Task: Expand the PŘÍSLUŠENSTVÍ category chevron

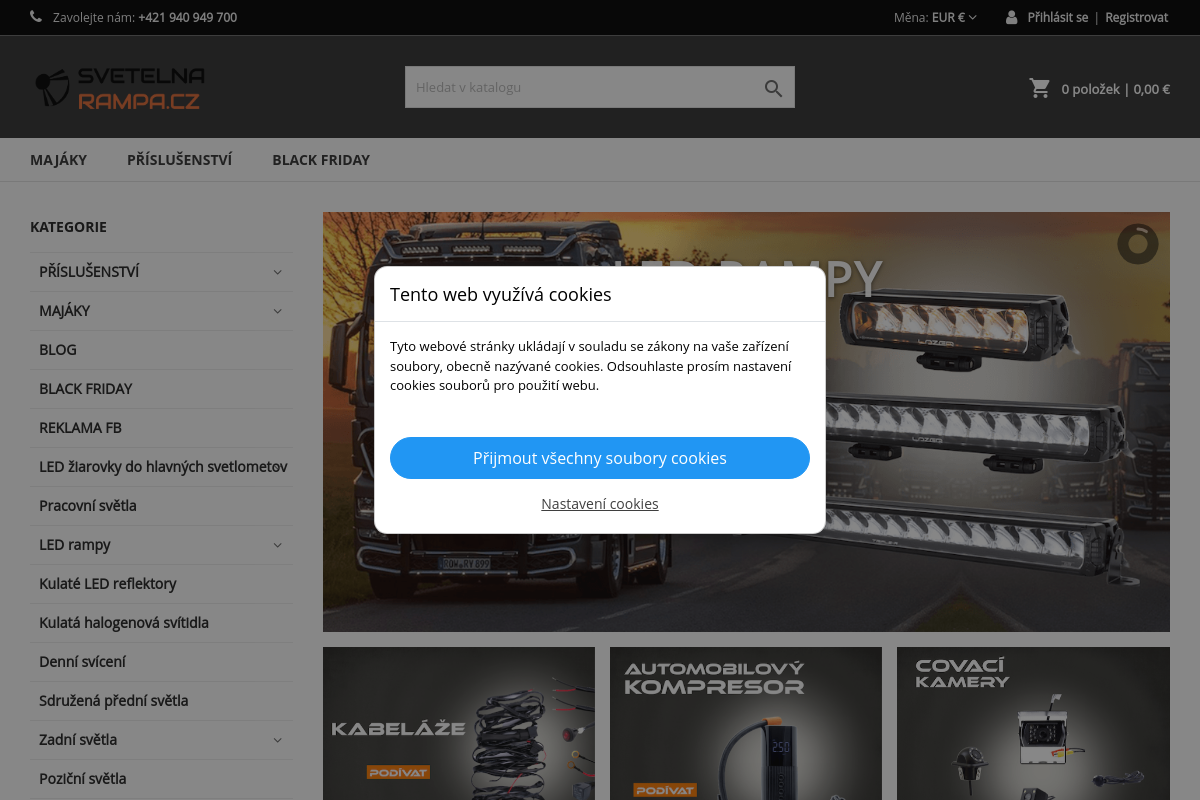Action: [x=278, y=272]
